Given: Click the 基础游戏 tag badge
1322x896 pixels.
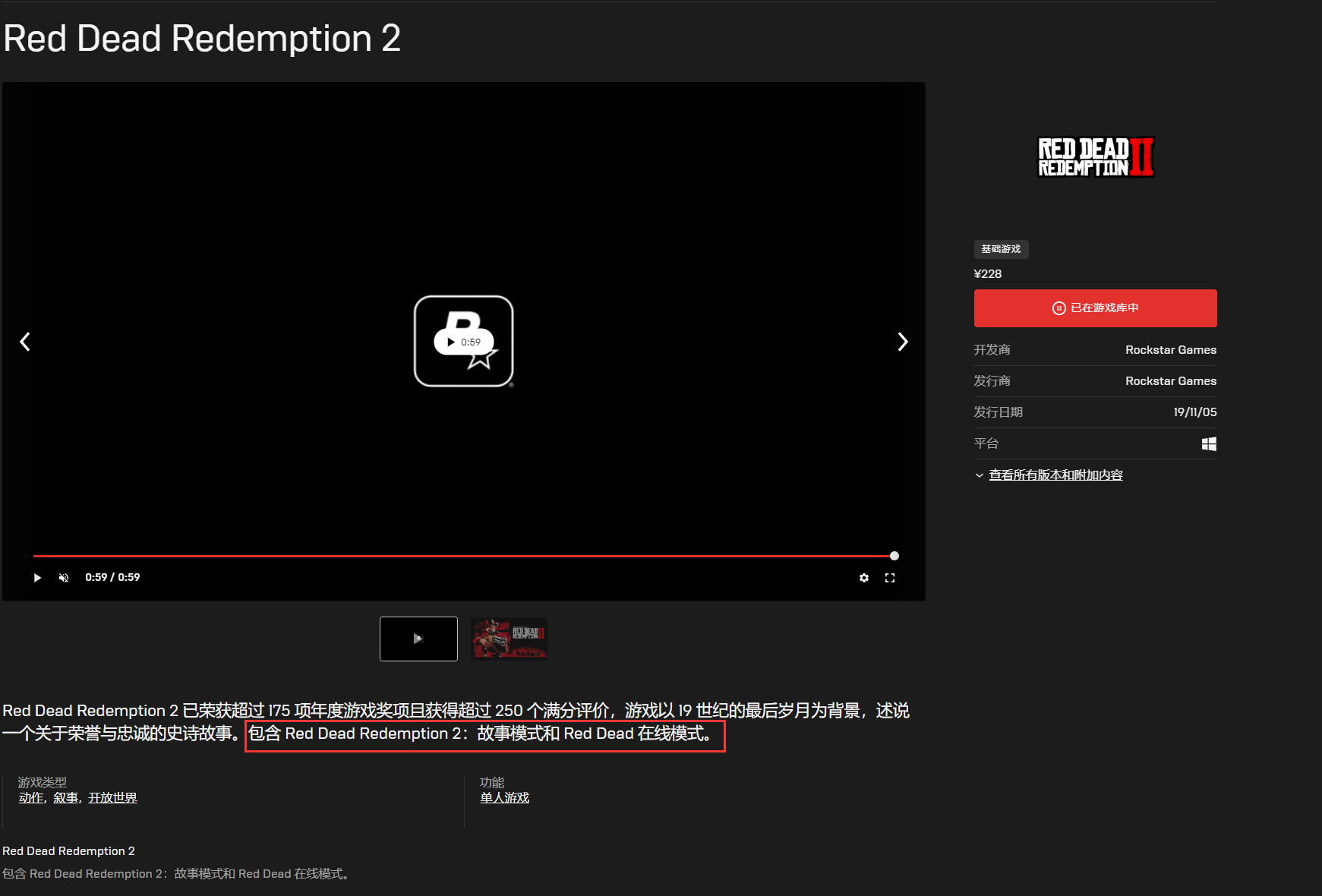Looking at the screenshot, I should pos(1001,249).
